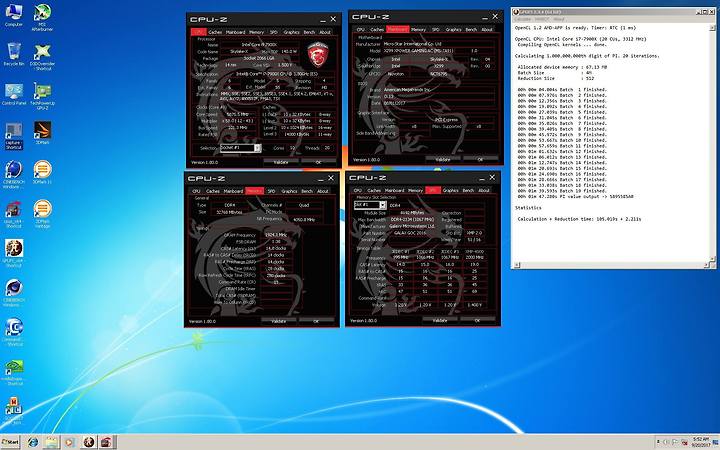Click the system tray clock
The width and height of the screenshot is (720, 450).
point(701,442)
